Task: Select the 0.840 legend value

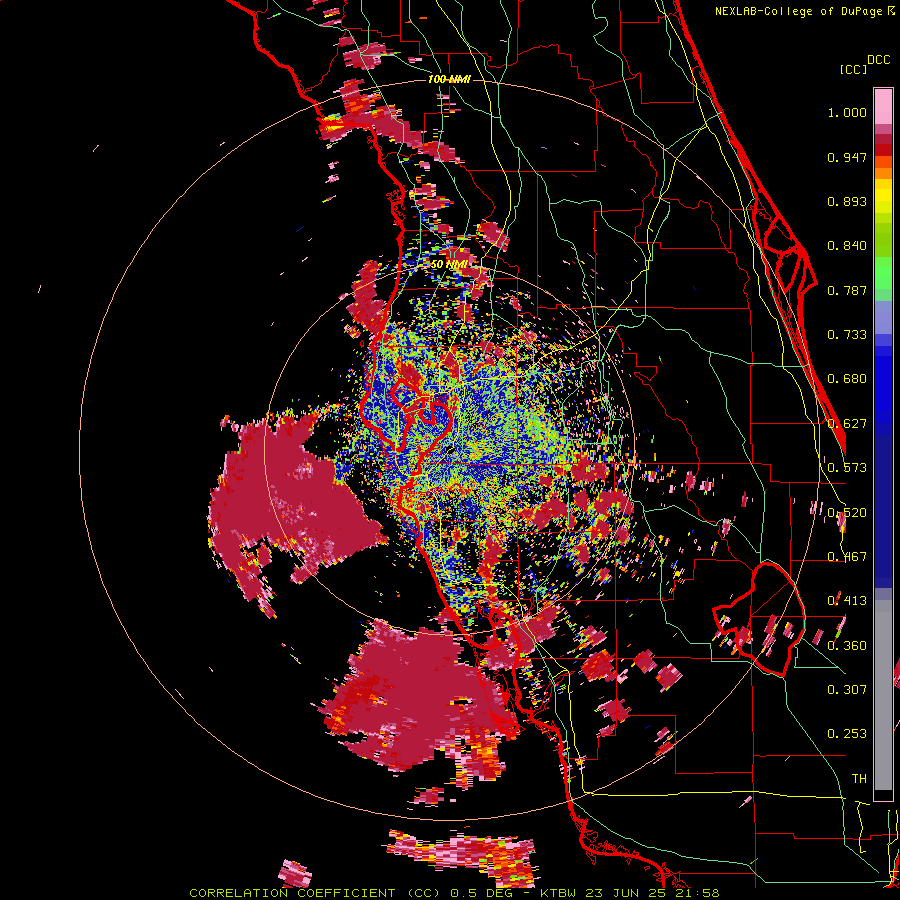Action: (x=847, y=246)
